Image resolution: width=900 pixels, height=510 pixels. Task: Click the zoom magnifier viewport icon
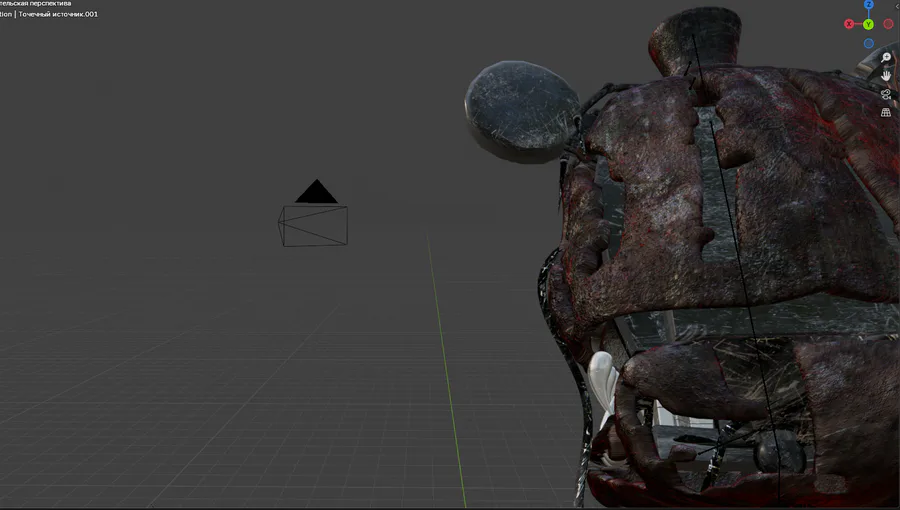[x=886, y=57]
